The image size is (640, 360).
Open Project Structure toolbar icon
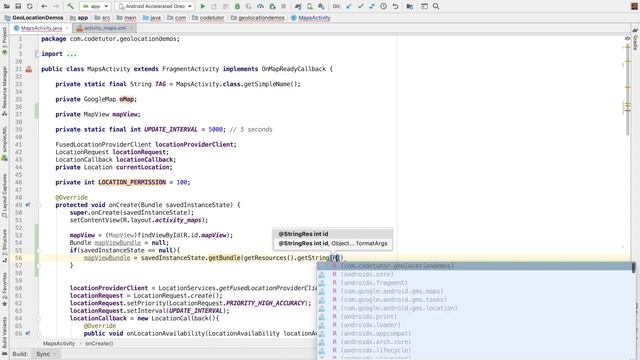[x=409, y=6]
